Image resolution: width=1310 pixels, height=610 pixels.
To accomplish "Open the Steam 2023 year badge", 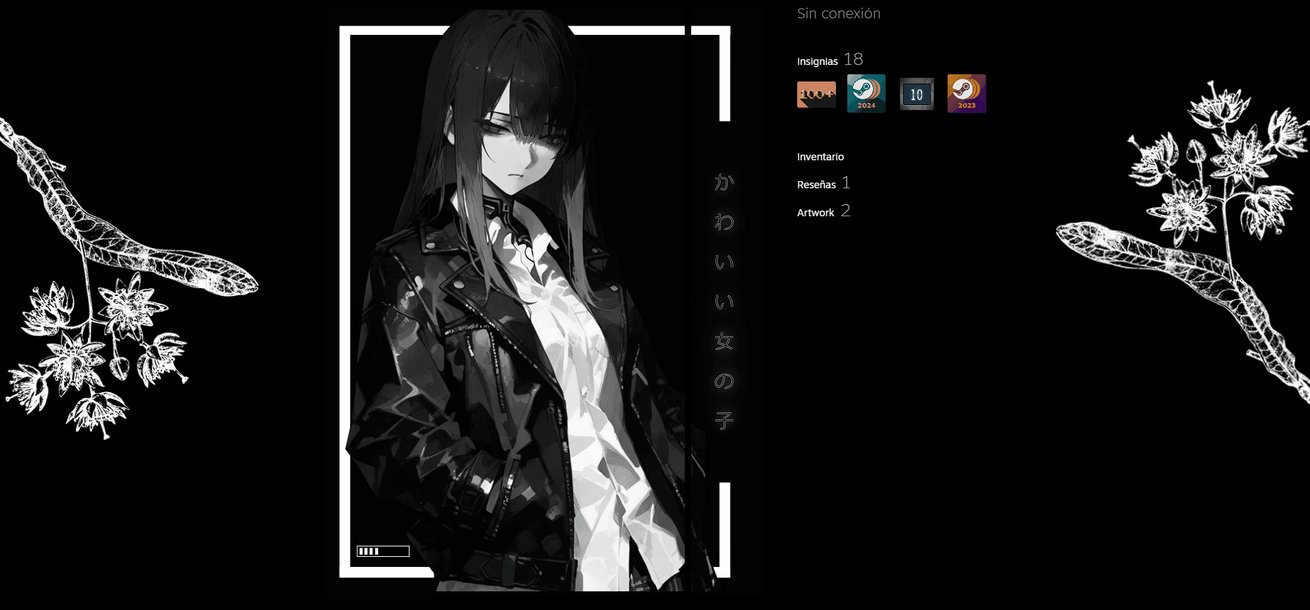I will coord(966,93).
